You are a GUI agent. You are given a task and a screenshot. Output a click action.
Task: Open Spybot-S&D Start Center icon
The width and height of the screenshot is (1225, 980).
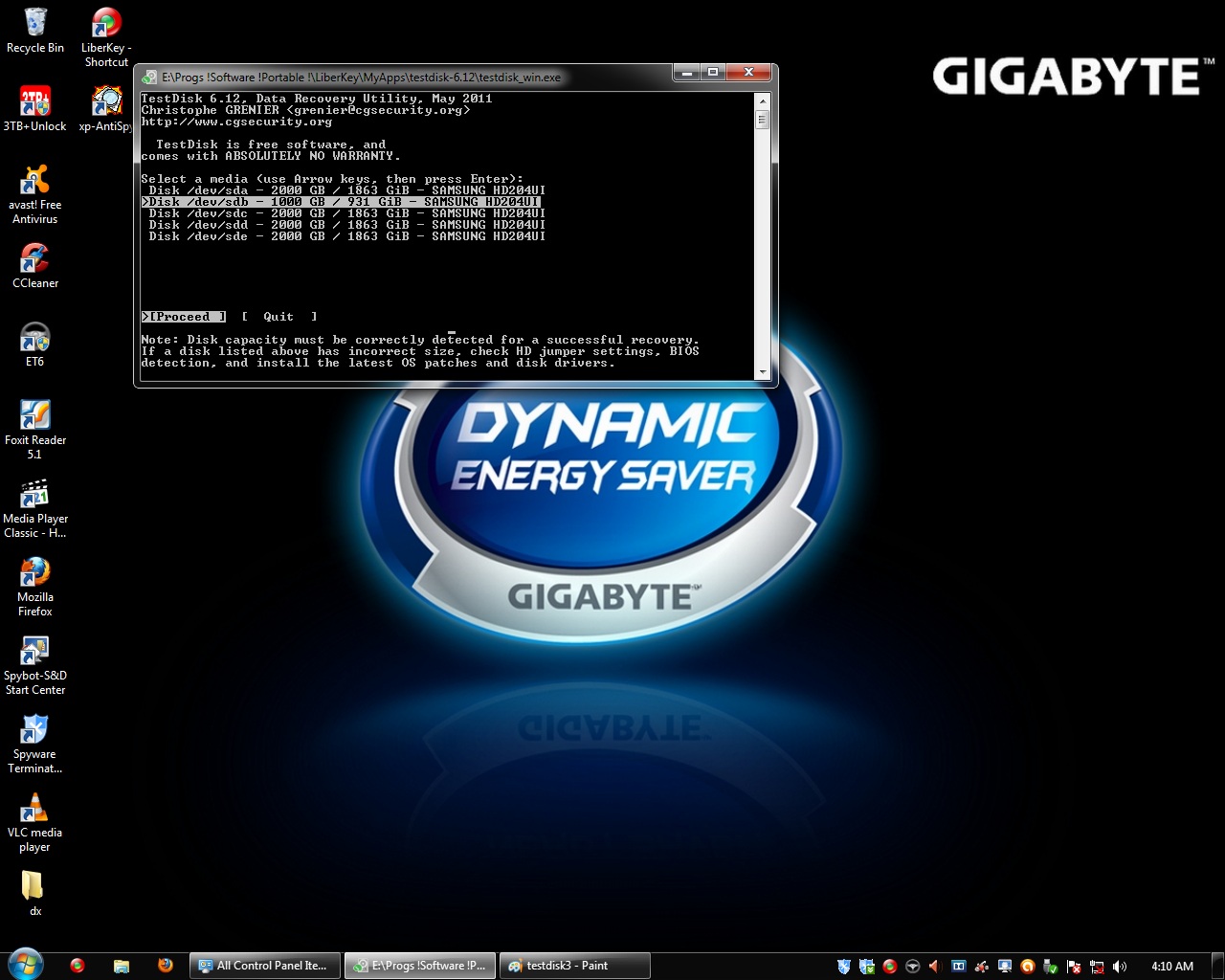tap(35, 665)
